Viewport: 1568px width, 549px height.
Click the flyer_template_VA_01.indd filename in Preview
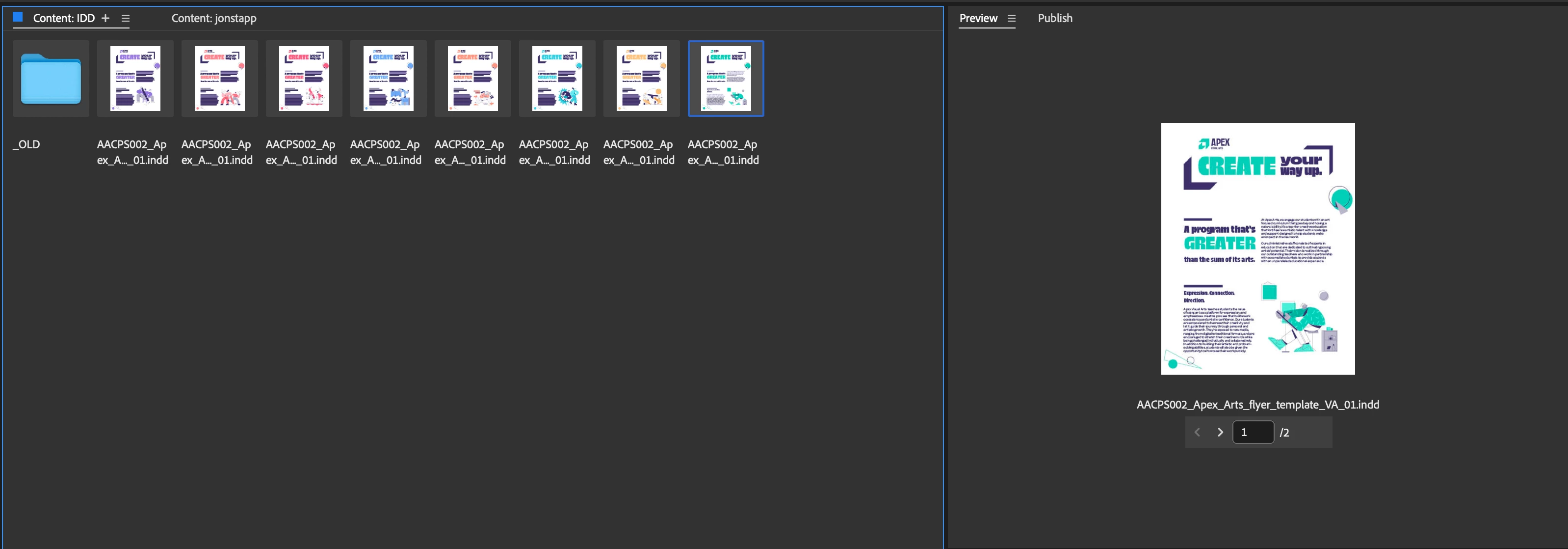coord(1257,405)
